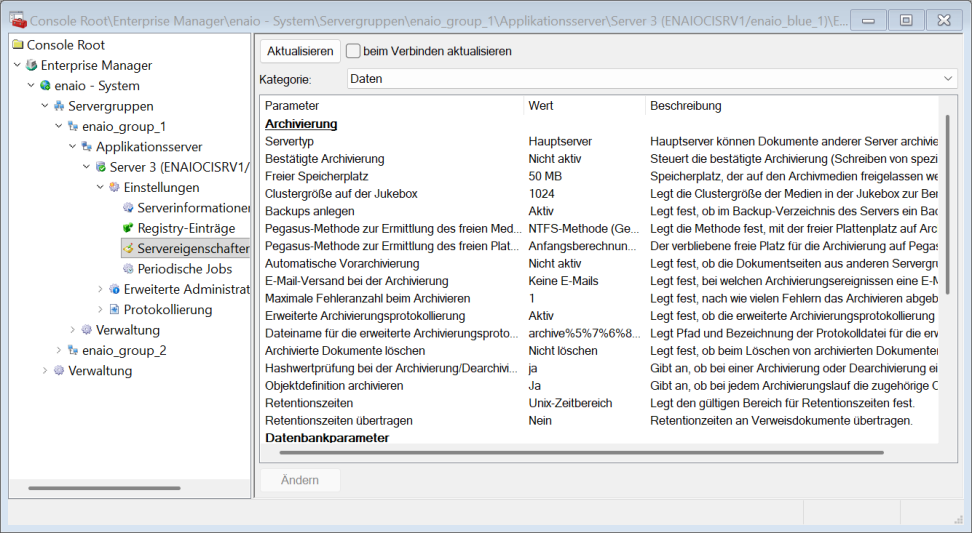
Task: Collapse the Einstellungen tree node
Action: pos(100,187)
